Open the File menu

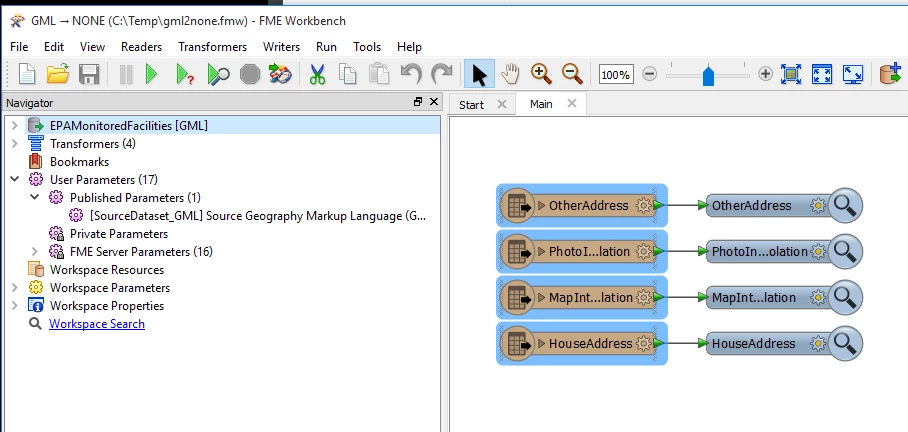(19, 47)
